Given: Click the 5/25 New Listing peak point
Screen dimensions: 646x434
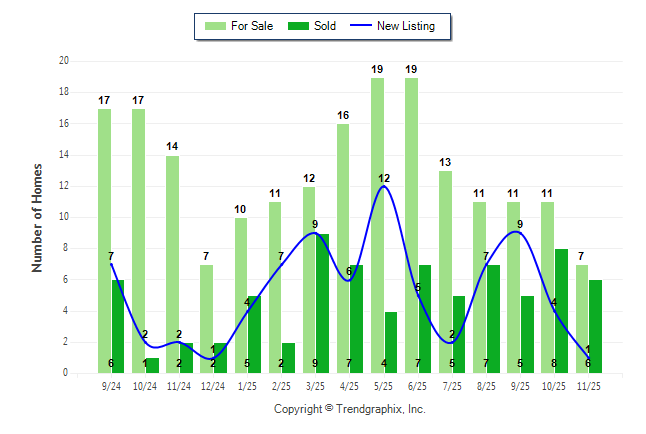Looking at the screenshot, I should (384, 186).
